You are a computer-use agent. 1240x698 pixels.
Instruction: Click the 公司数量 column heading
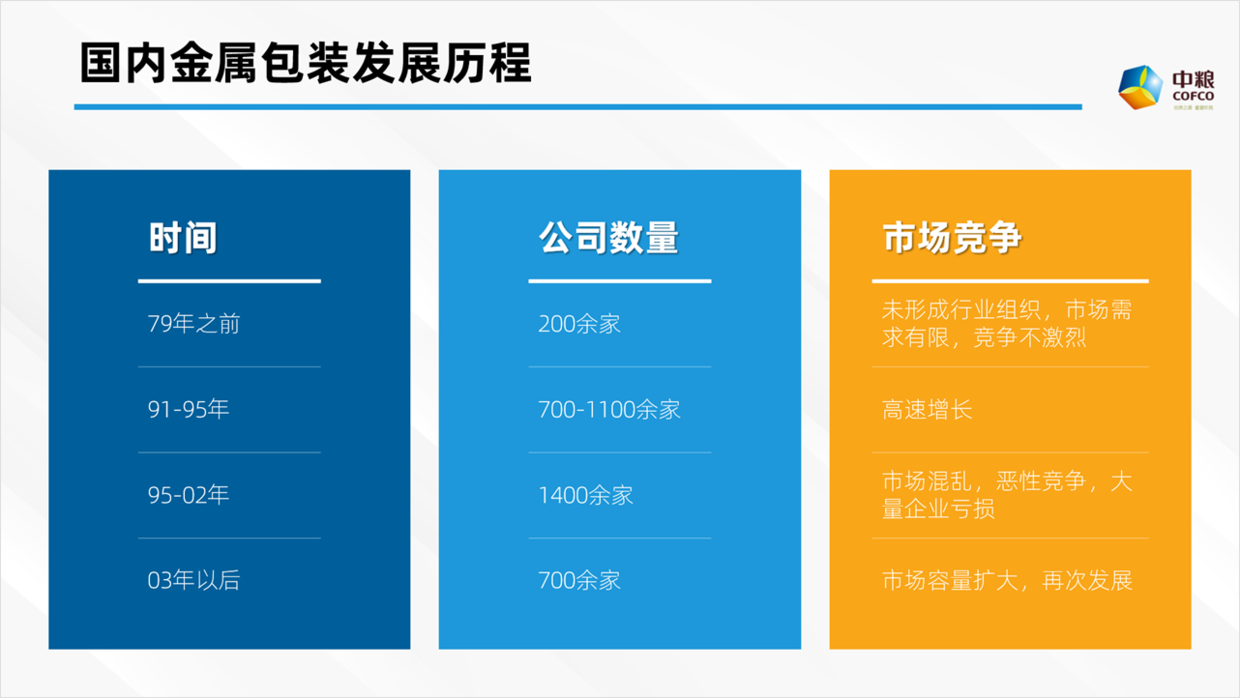[609, 238]
